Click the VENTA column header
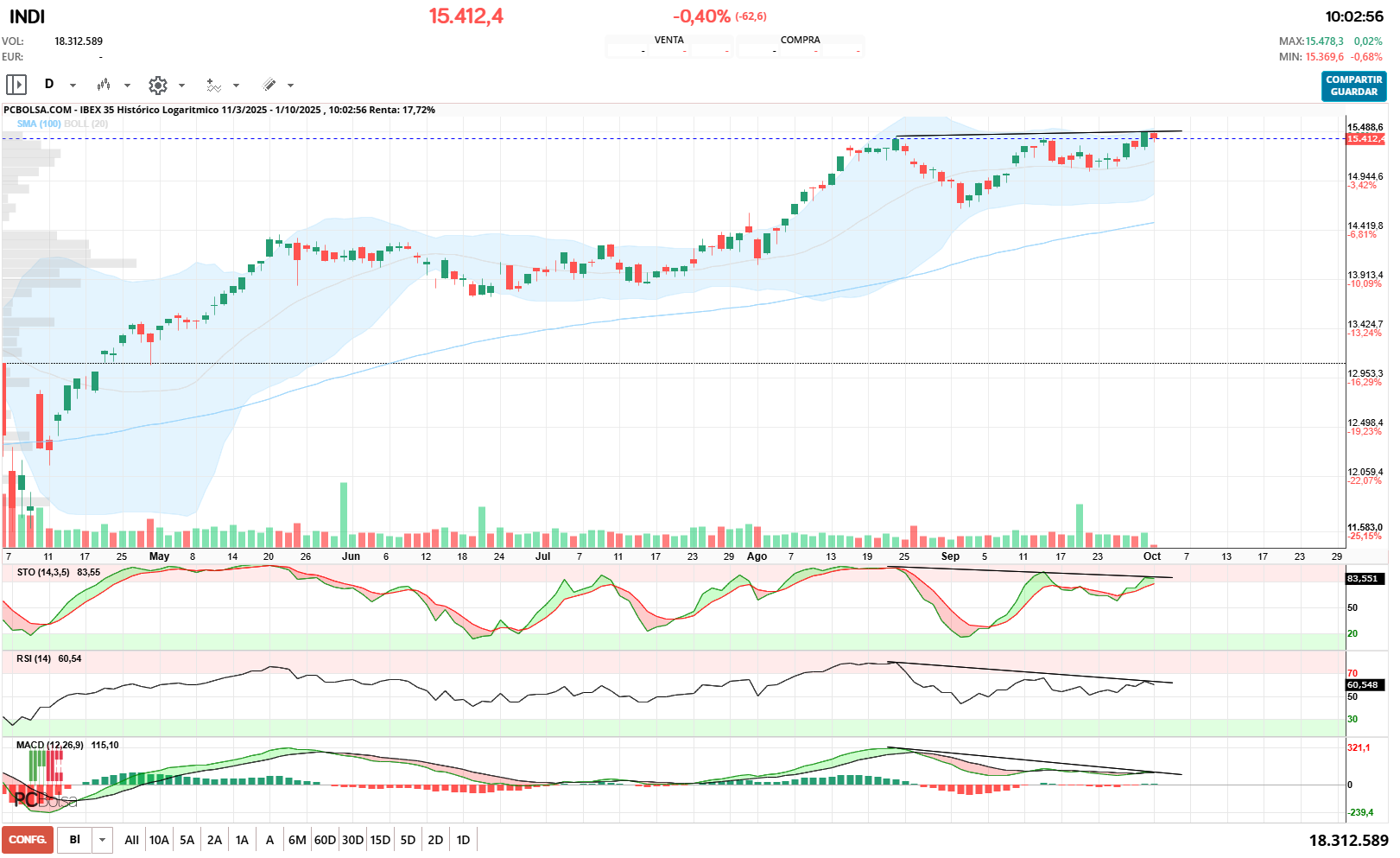This screenshot has width=1400, height=858. [669, 40]
